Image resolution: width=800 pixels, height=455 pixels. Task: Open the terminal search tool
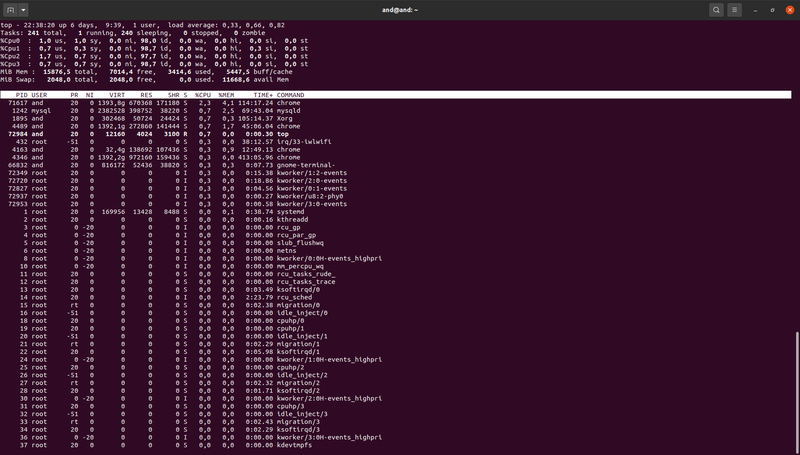716,10
